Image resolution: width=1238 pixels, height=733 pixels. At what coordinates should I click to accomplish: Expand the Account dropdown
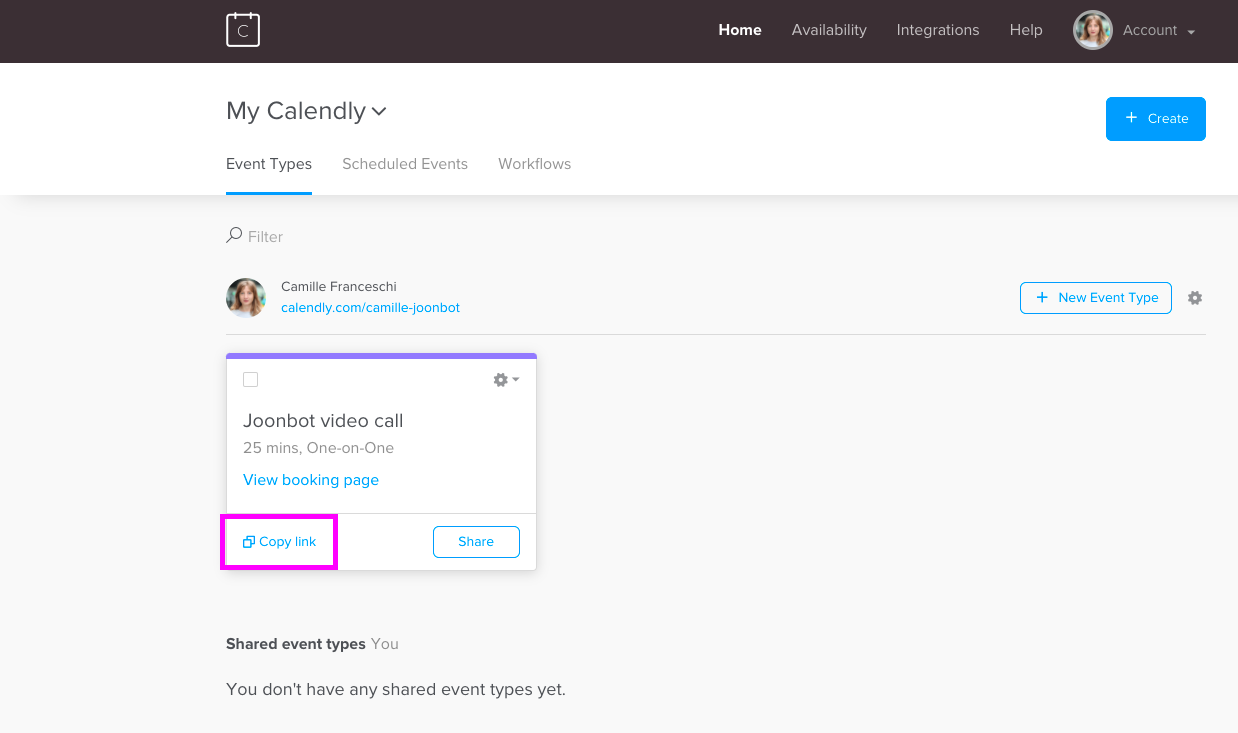[x=1159, y=30]
